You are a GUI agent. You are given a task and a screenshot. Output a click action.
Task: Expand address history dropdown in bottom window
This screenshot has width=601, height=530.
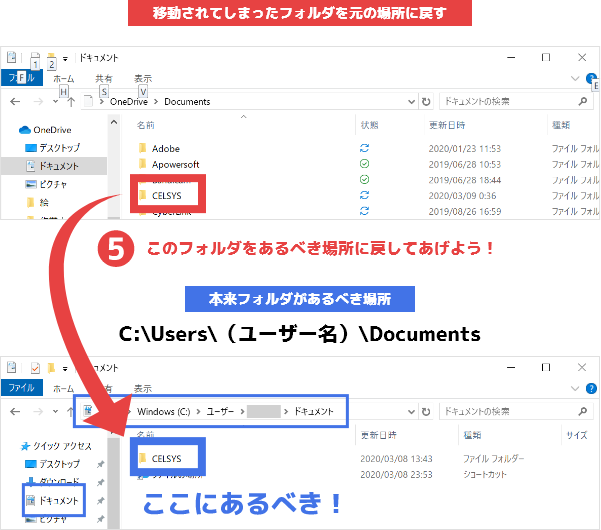[411, 412]
